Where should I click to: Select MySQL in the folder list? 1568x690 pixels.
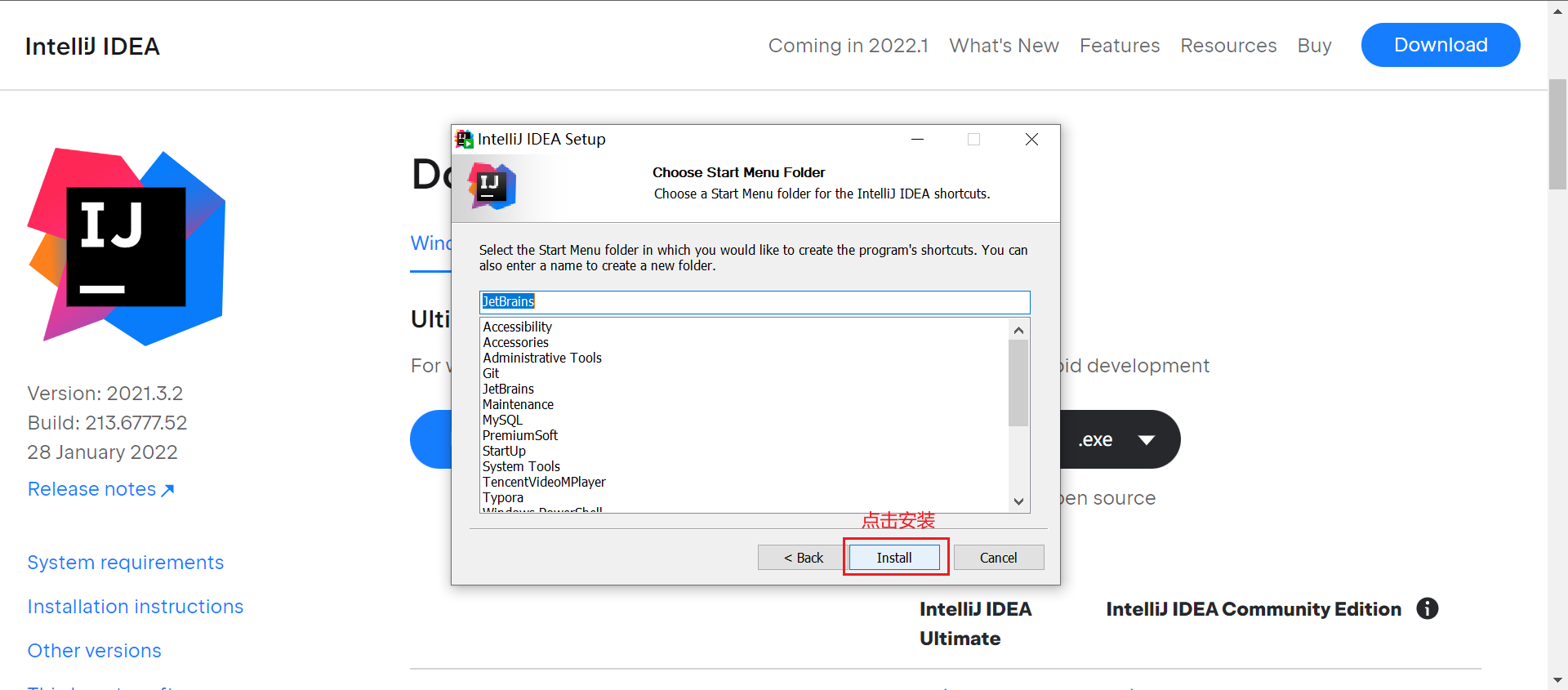[502, 420]
